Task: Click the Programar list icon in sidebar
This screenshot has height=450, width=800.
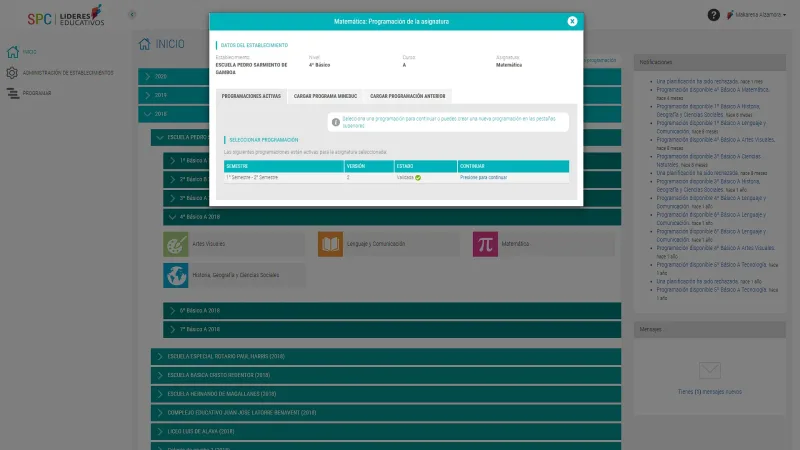Action: [x=13, y=93]
